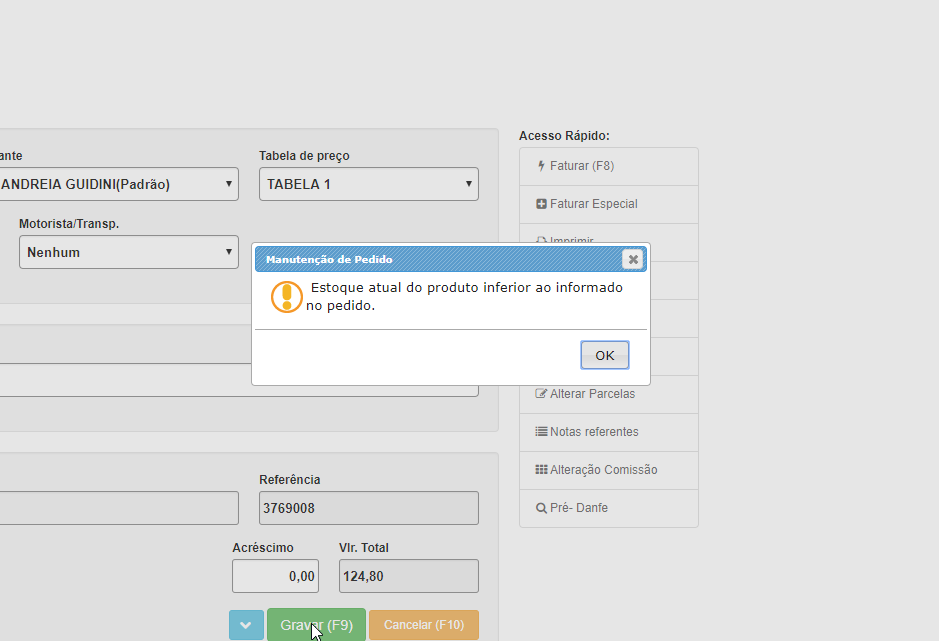Click the orange warning exclamation icon
The height and width of the screenshot is (641, 939).
pyautogui.click(x=287, y=296)
